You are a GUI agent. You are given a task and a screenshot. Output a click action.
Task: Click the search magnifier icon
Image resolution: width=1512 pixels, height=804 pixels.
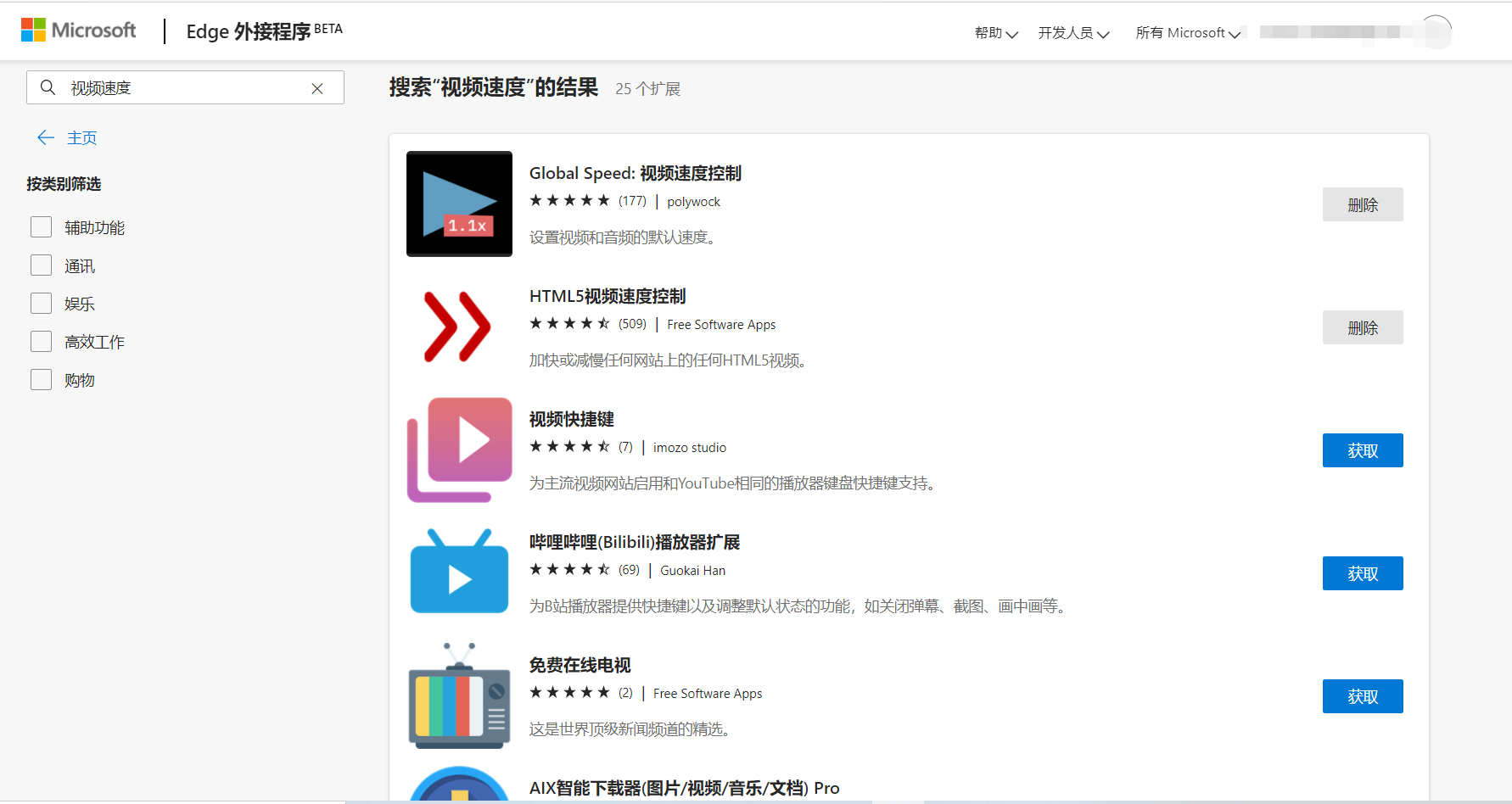coord(48,87)
